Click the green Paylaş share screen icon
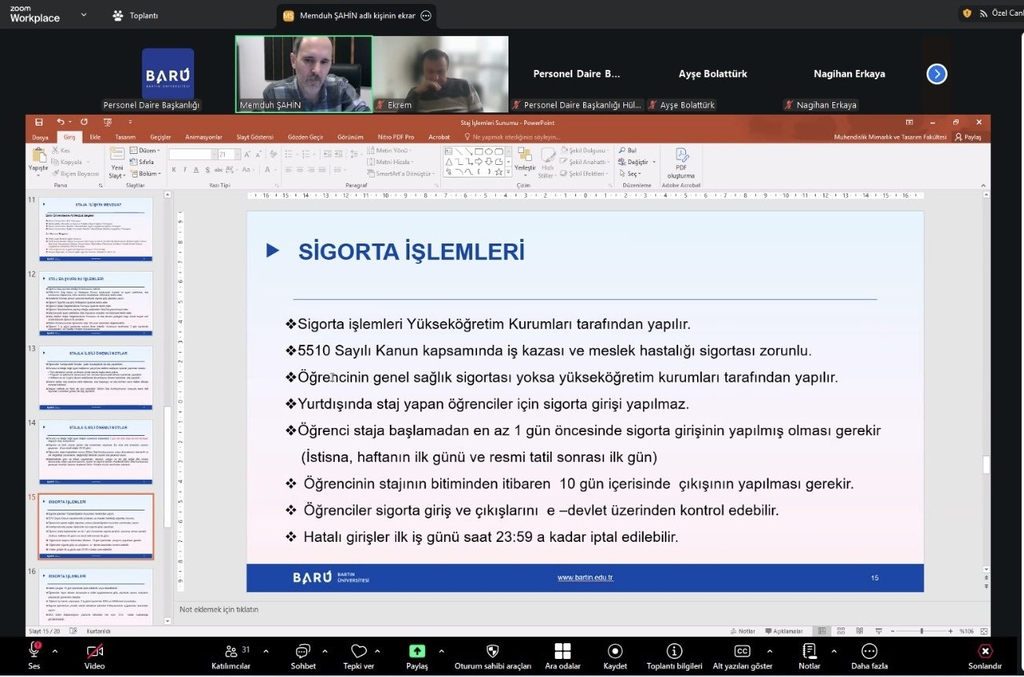The image size is (1024, 677). pos(417,651)
